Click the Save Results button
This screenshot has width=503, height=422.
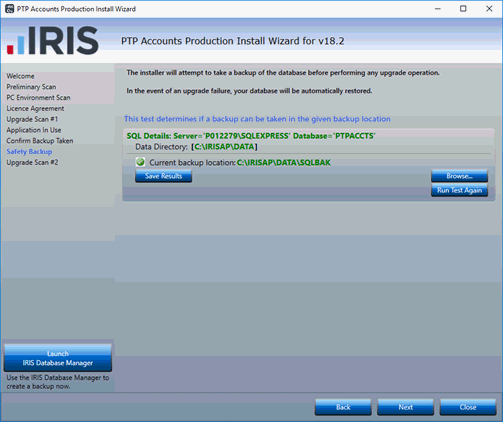(163, 176)
